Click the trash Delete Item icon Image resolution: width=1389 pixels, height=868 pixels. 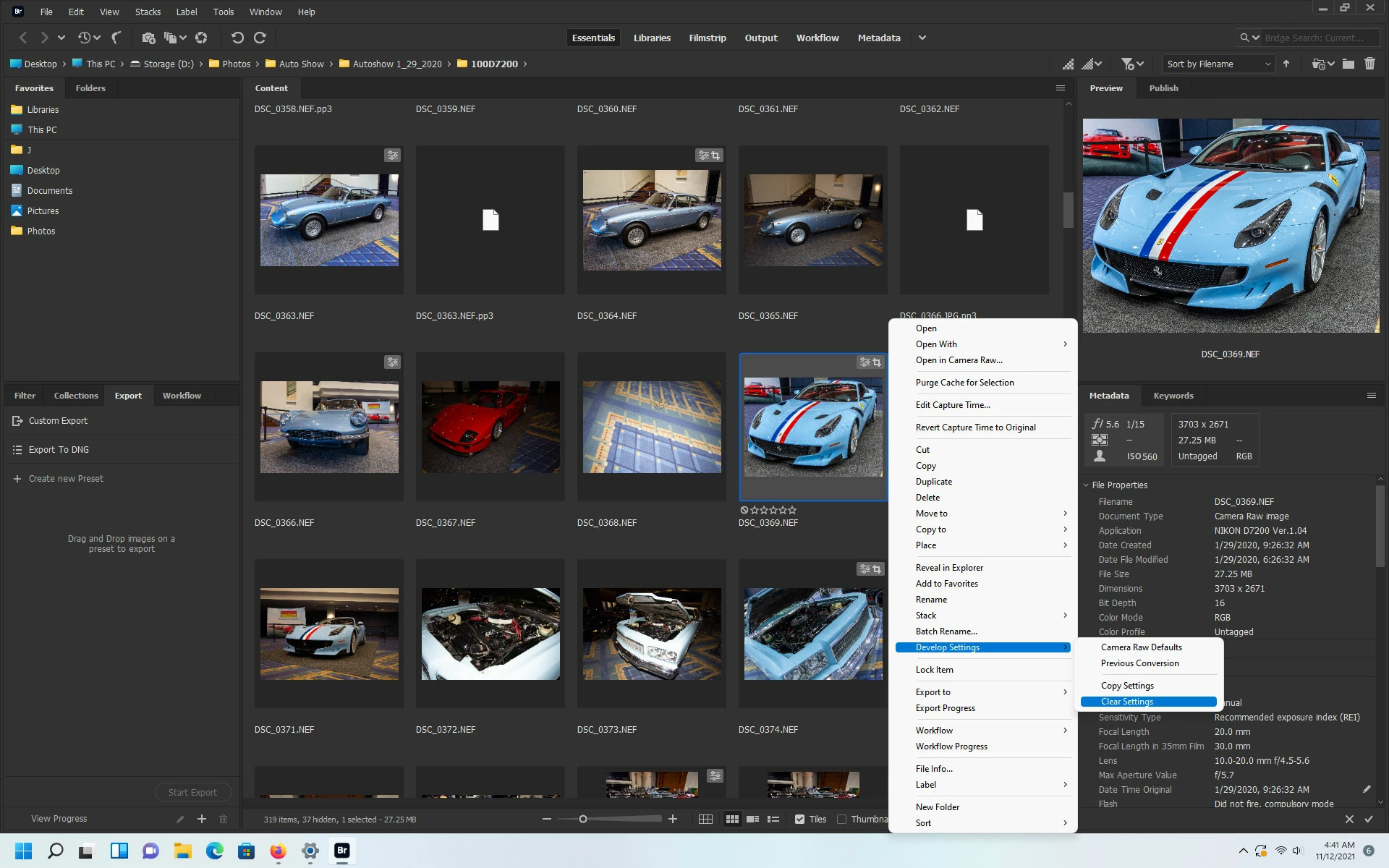coord(1369,64)
